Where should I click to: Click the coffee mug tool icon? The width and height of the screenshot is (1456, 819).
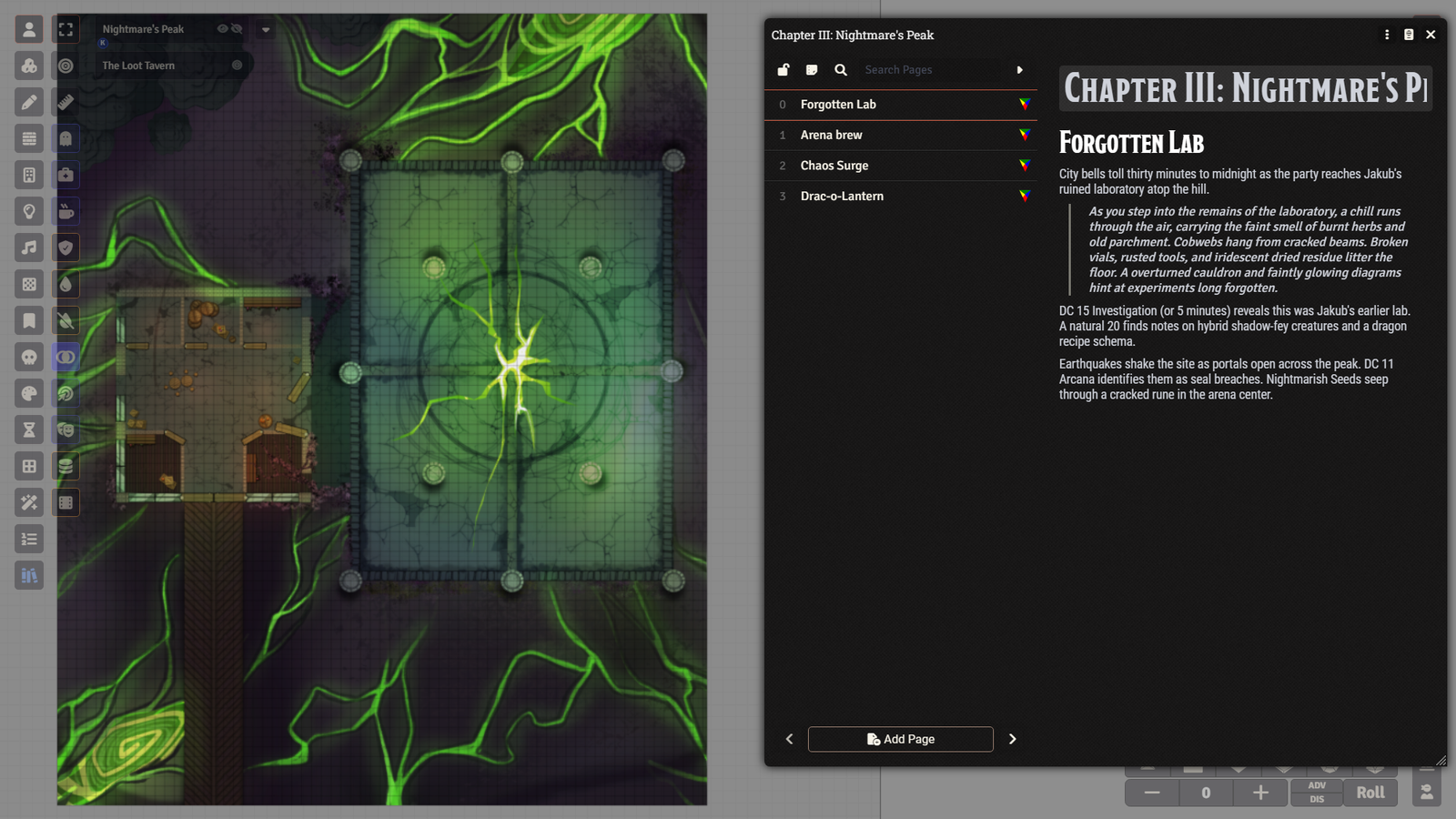tap(66, 211)
